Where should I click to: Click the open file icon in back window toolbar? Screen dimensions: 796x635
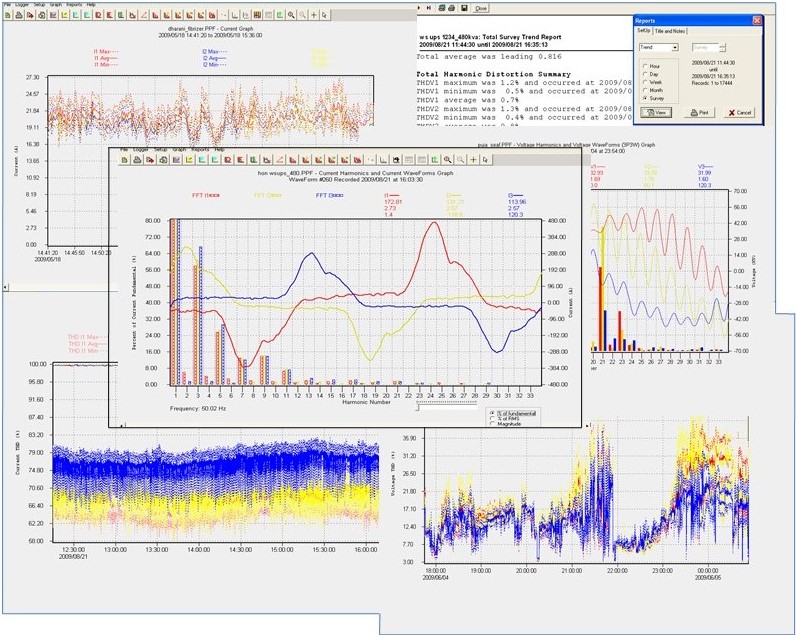tap(8, 15)
